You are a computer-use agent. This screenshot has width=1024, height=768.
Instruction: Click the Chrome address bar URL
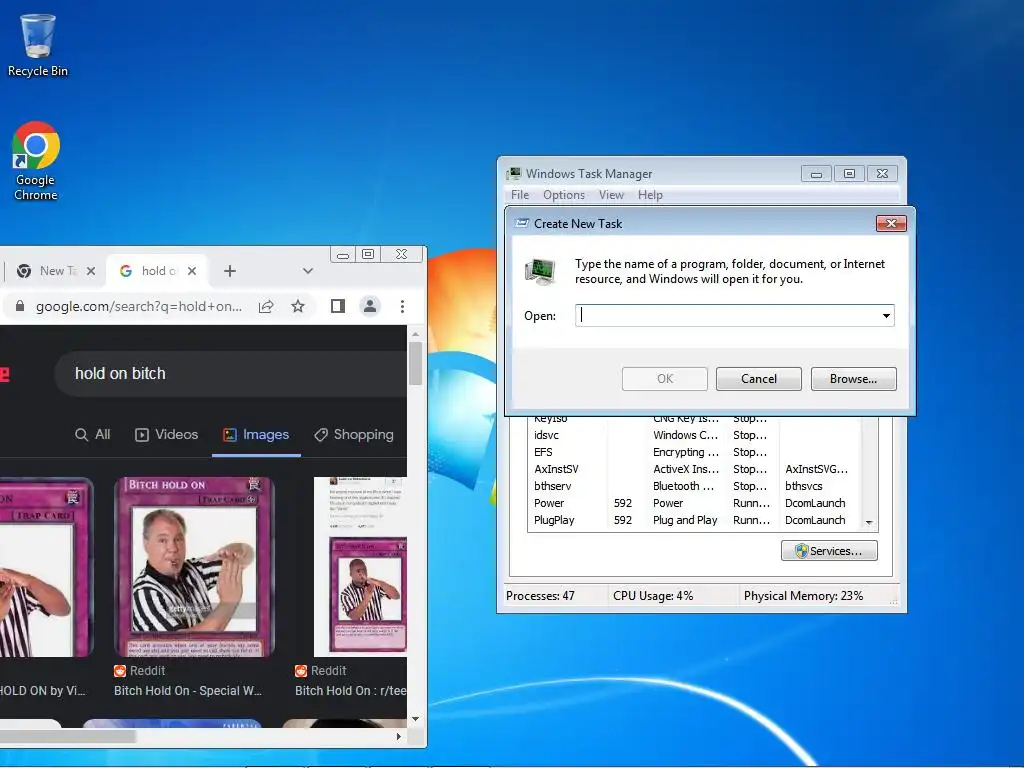(138, 306)
